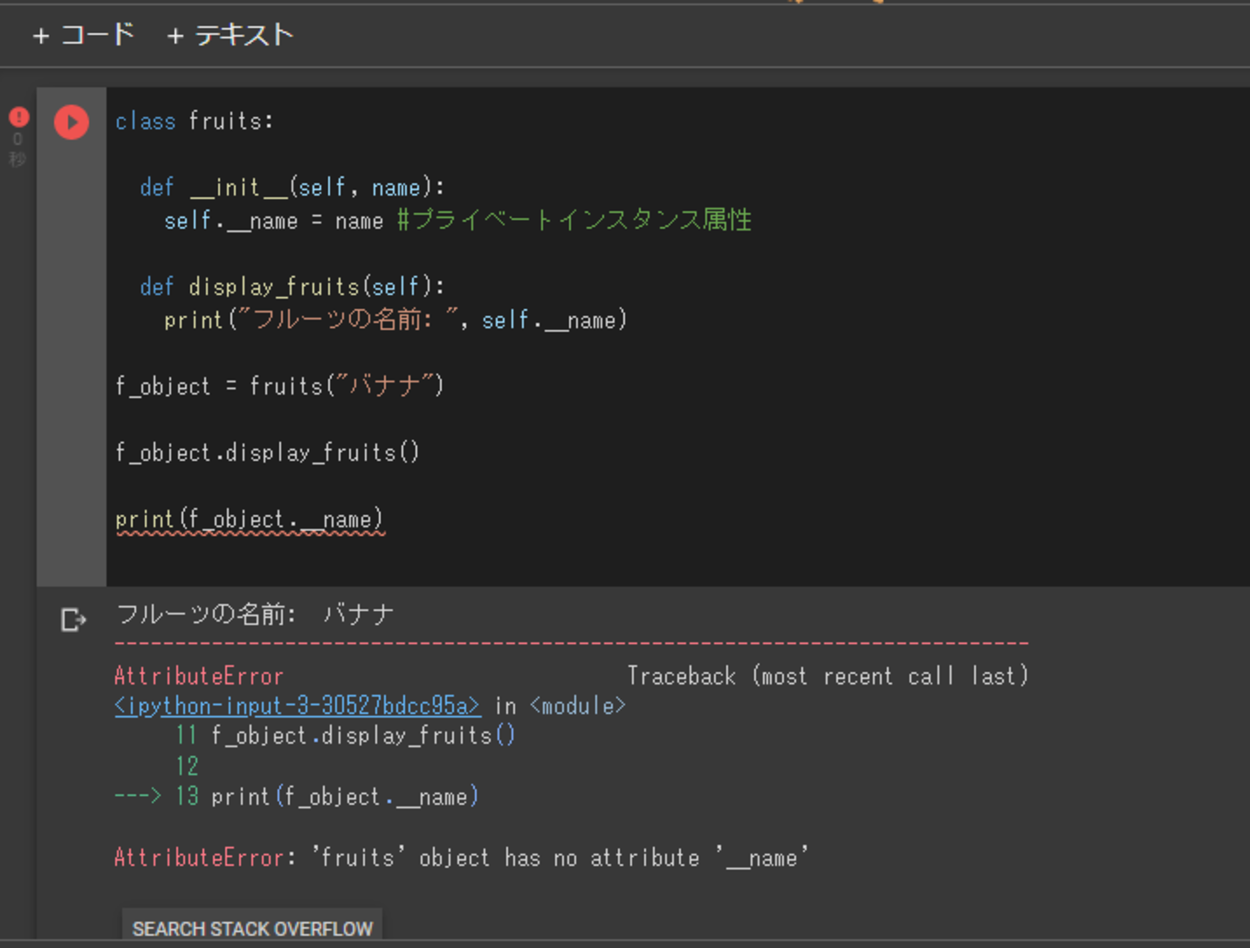Viewport: 1250px width, 948px height.
Task: Click the green プライベートインスタンス属性 comment
Action: point(574,220)
